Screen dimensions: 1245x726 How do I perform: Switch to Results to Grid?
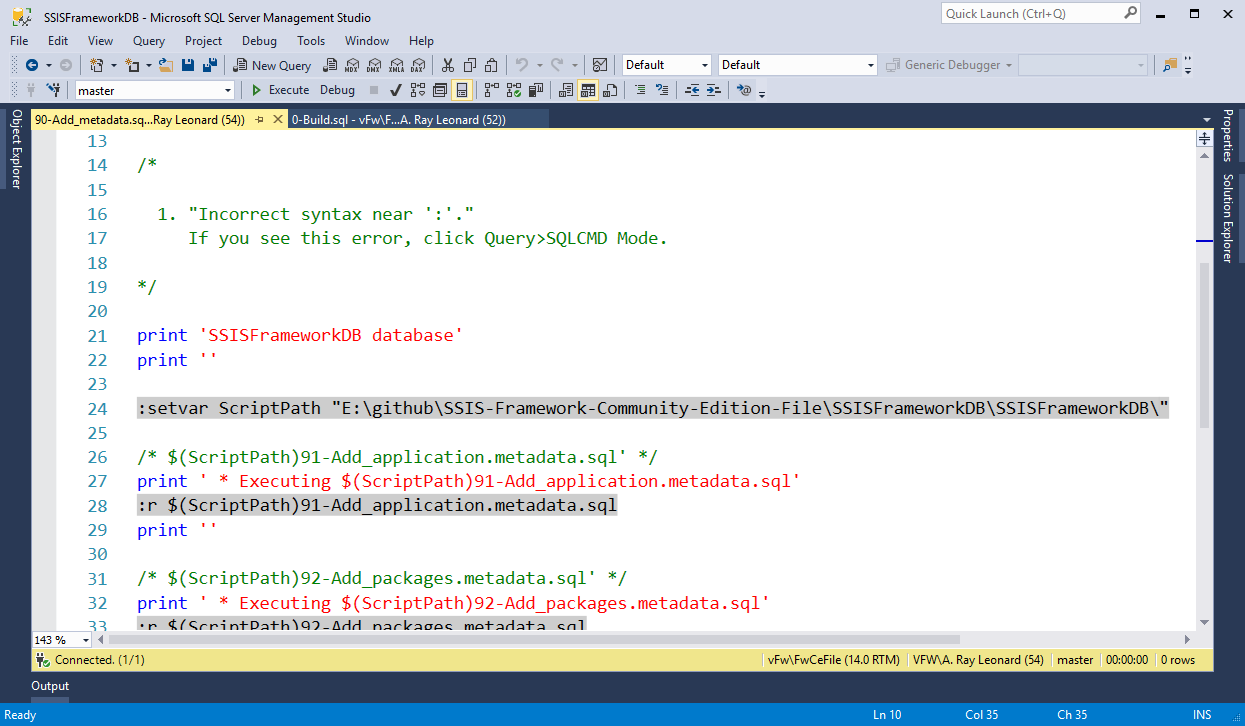point(588,90)
